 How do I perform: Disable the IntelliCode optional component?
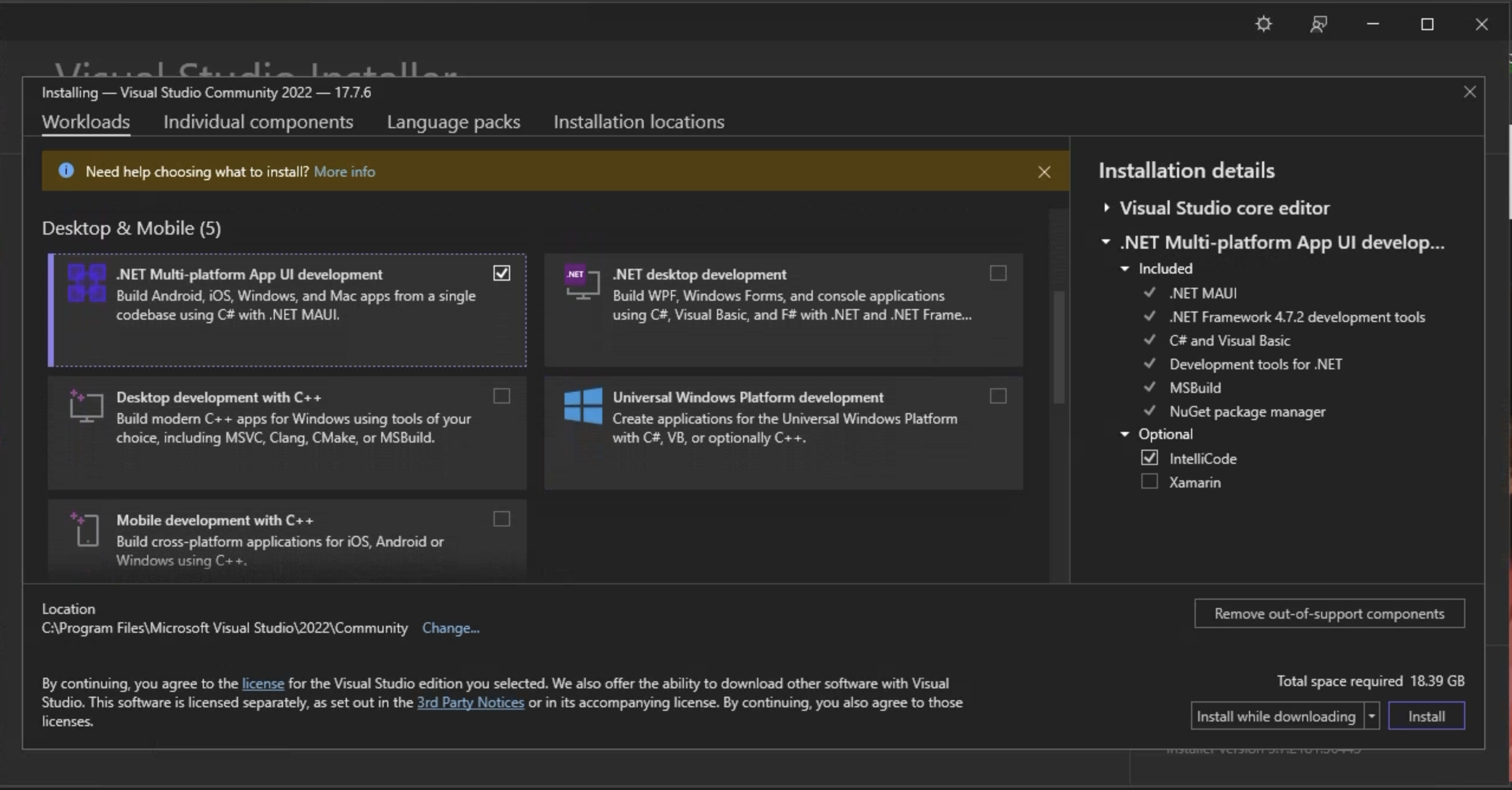(1148, 457)
